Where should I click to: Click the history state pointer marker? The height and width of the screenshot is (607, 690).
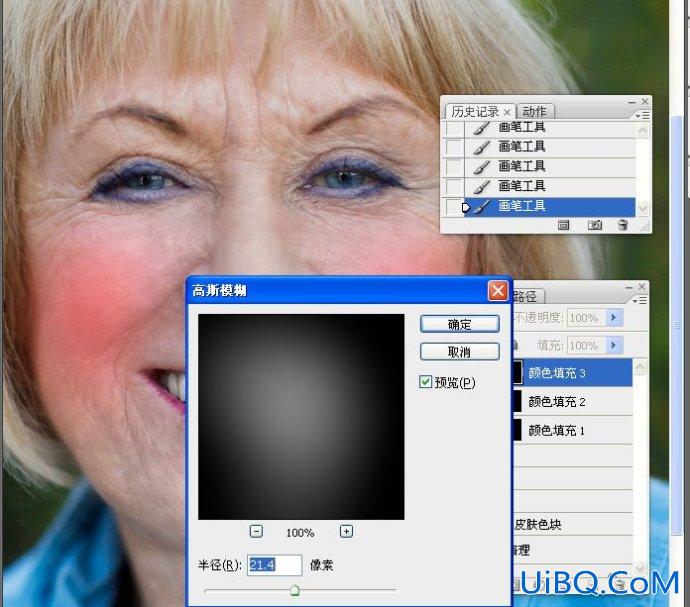tap(466, 207)
